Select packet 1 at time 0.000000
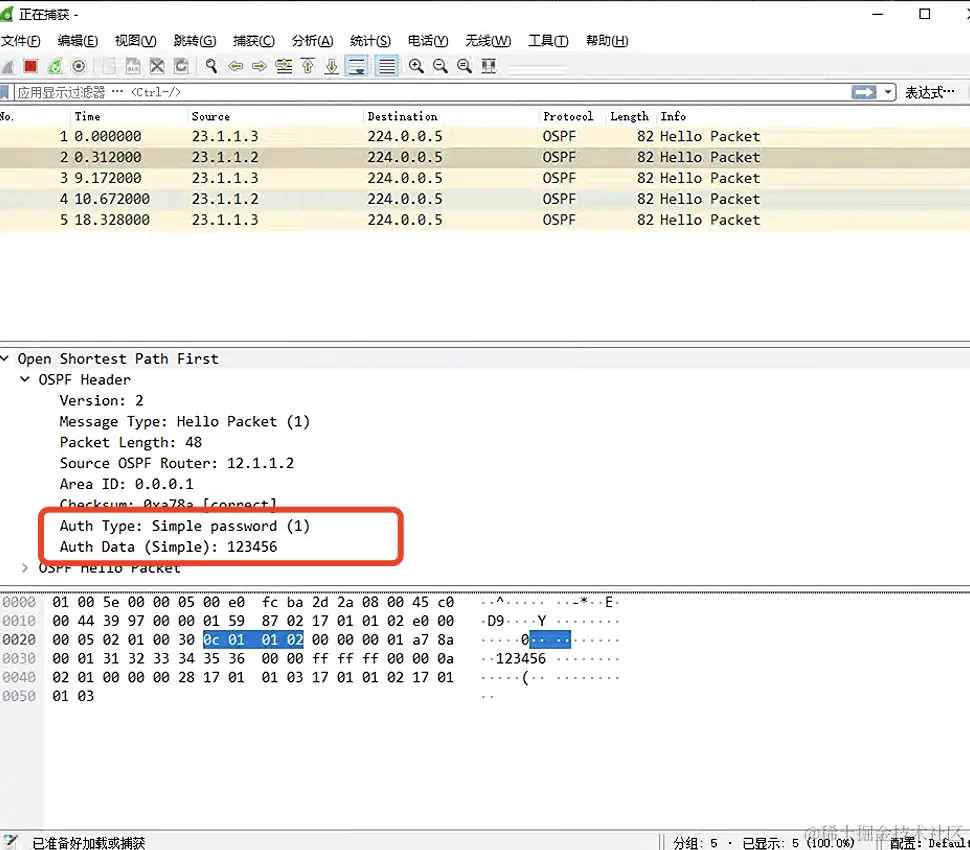Viewport: 970px width, 850px height. [485, 136]
